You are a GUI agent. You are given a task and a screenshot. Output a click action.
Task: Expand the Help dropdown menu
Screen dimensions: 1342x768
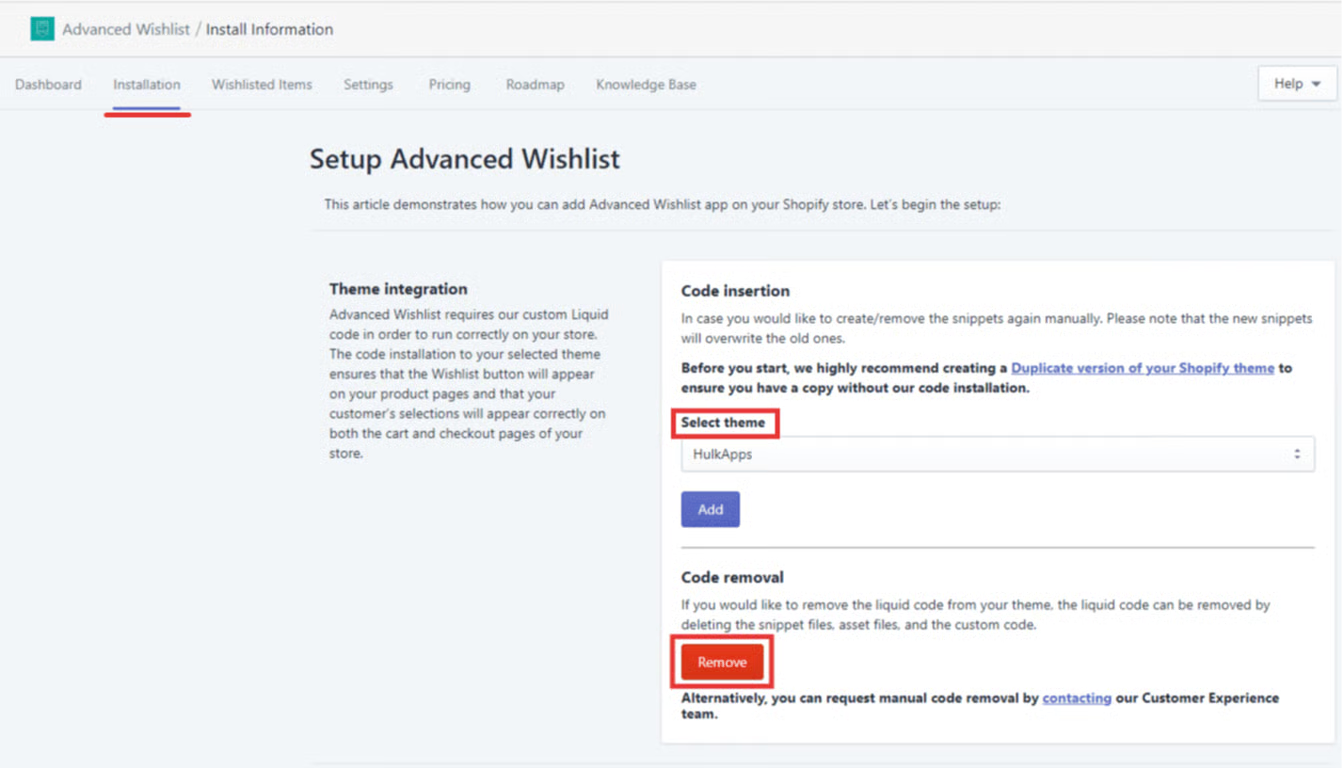(x=1297, y=84)
